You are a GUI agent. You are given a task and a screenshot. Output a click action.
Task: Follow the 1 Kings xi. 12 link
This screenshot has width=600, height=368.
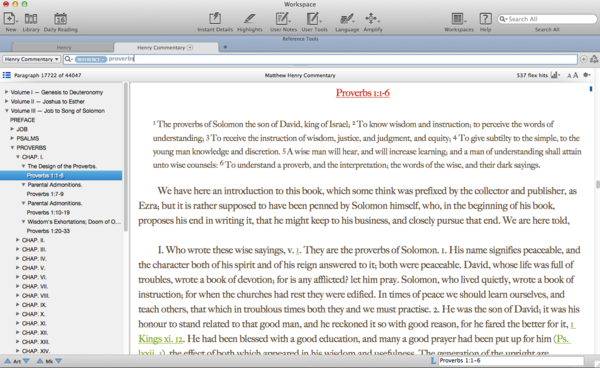[x=161, y=339]
